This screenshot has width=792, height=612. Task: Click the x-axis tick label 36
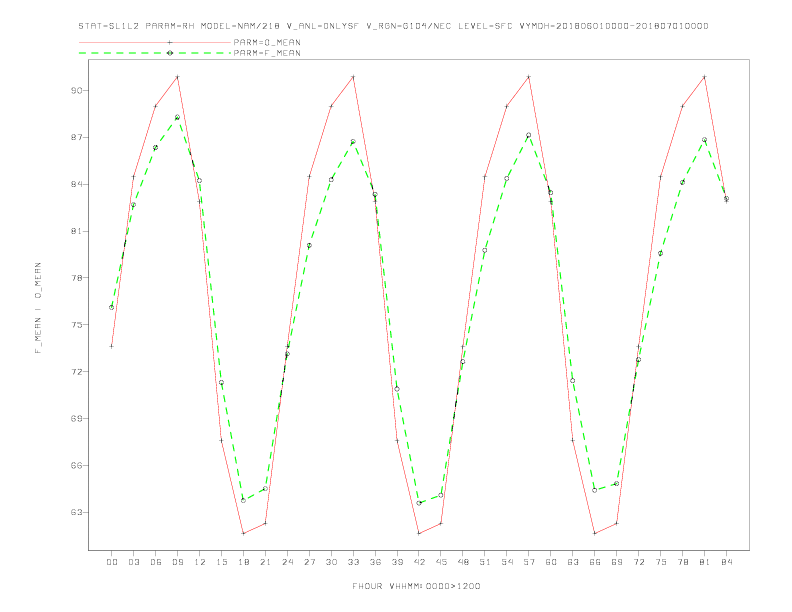click(x=375, y=562)
